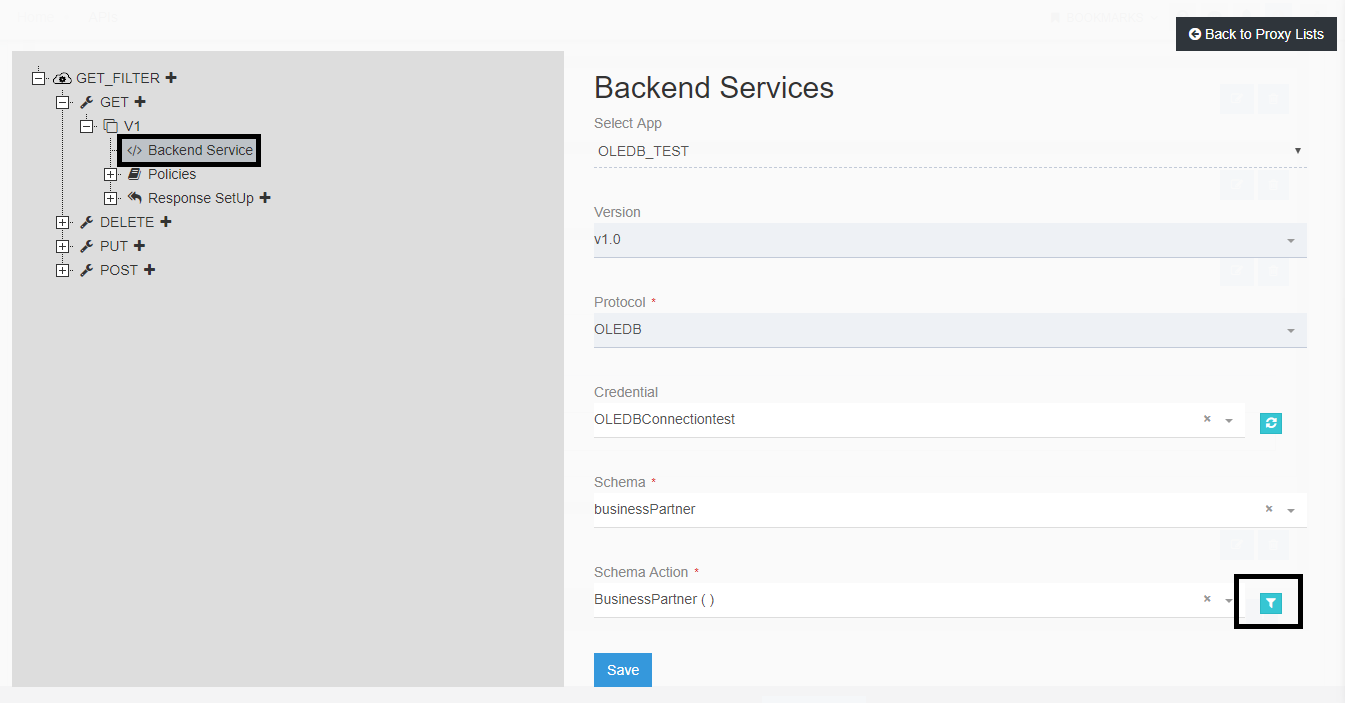Open the Select App dropdown
This screenshot has width=1345, height=703.
949,151
